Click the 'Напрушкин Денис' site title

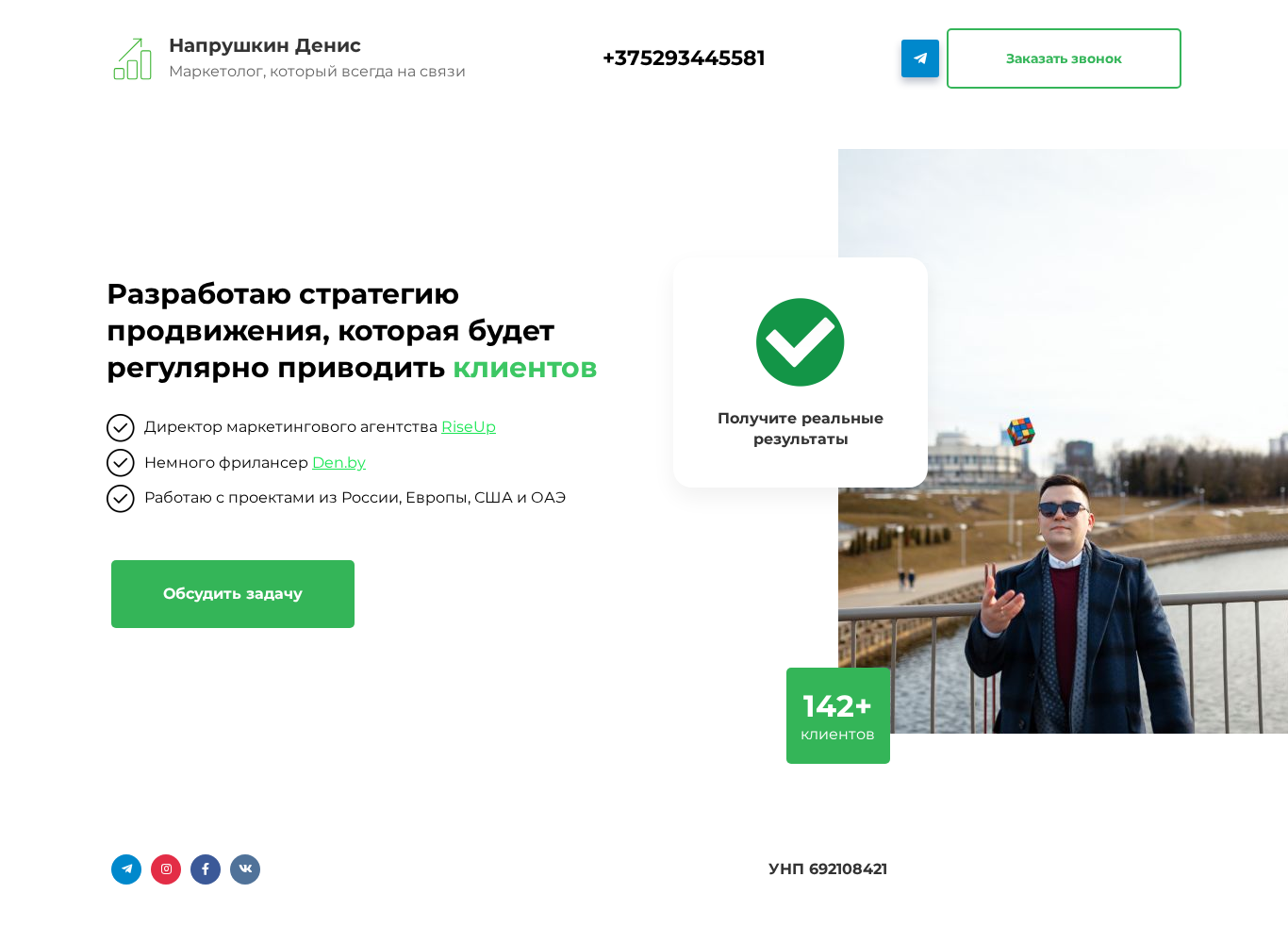pyautogui.click(x=265, y=45)
